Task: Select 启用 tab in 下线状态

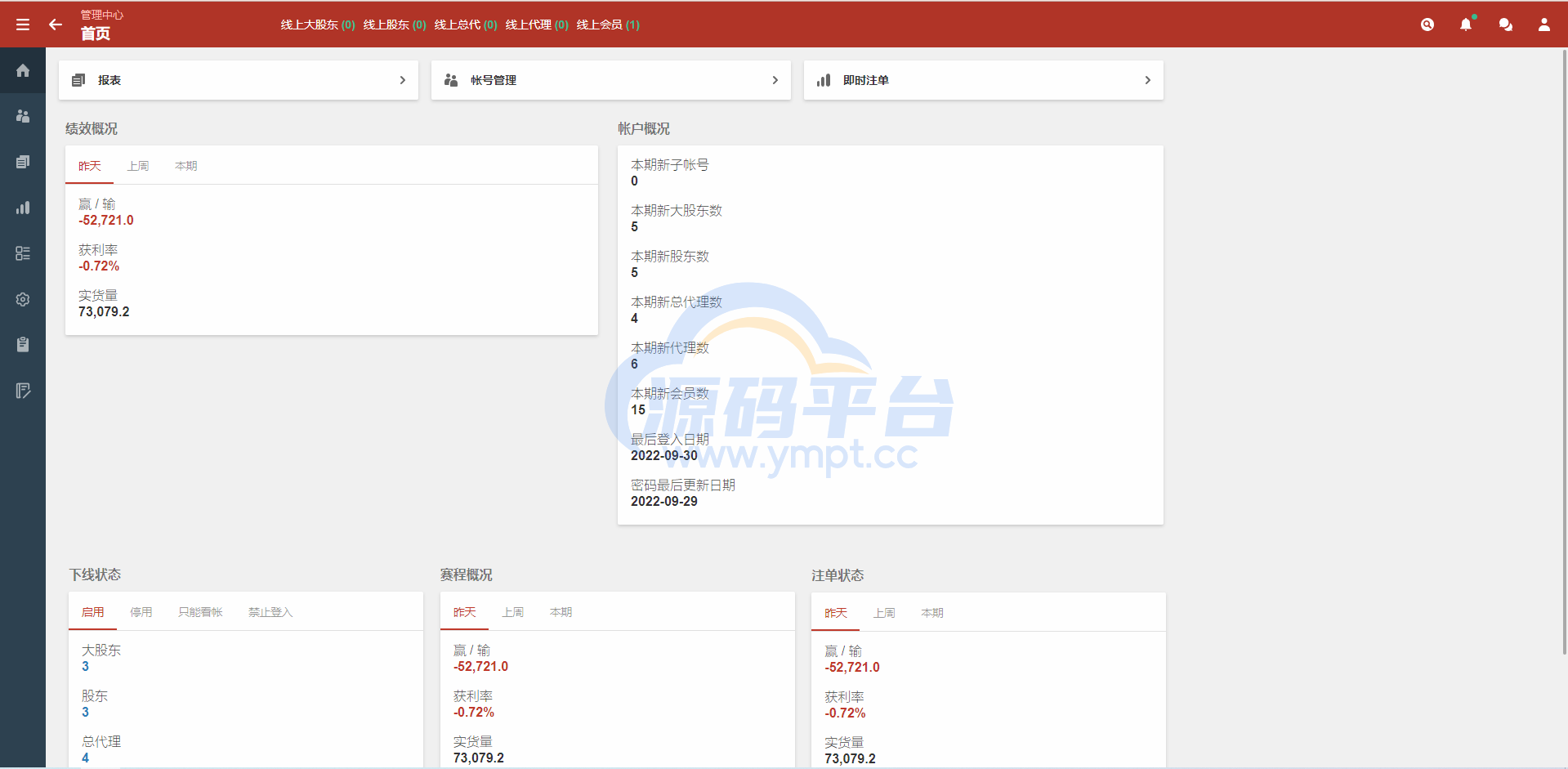Action: pos(93,612)
